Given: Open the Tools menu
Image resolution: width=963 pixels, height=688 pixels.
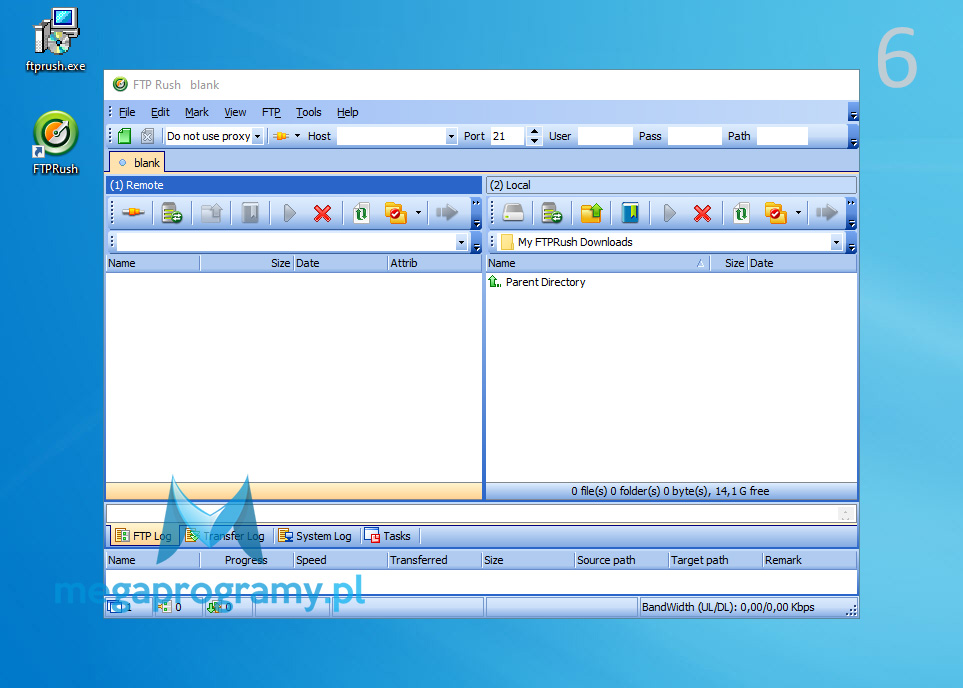Looking at the screenshot, I should (x=308, y=112).
